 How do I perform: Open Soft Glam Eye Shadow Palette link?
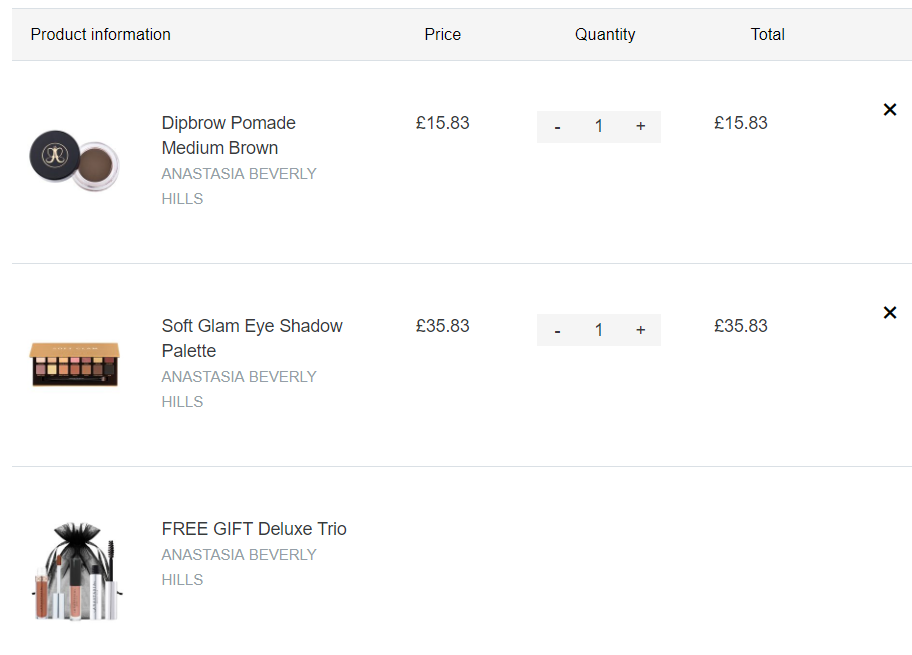click(252, 338)
